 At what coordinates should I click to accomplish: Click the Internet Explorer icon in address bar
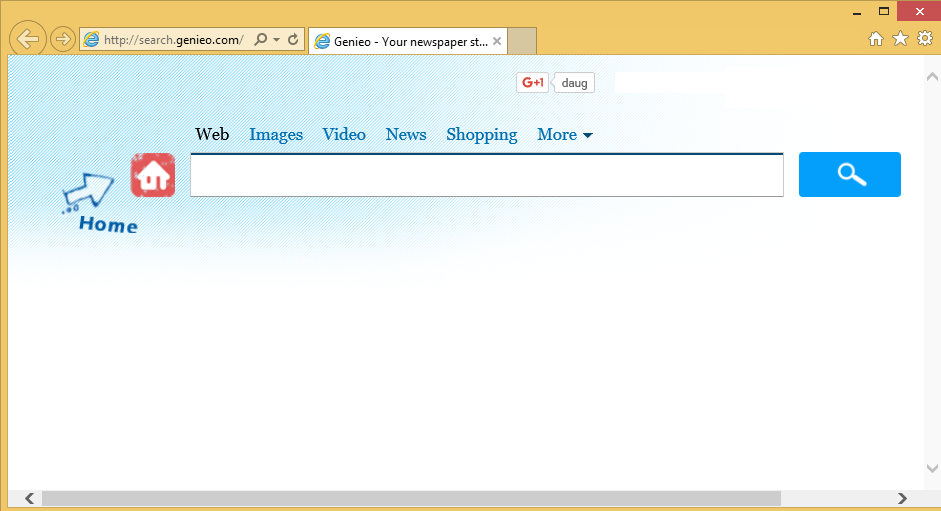(x=91, y=40)
